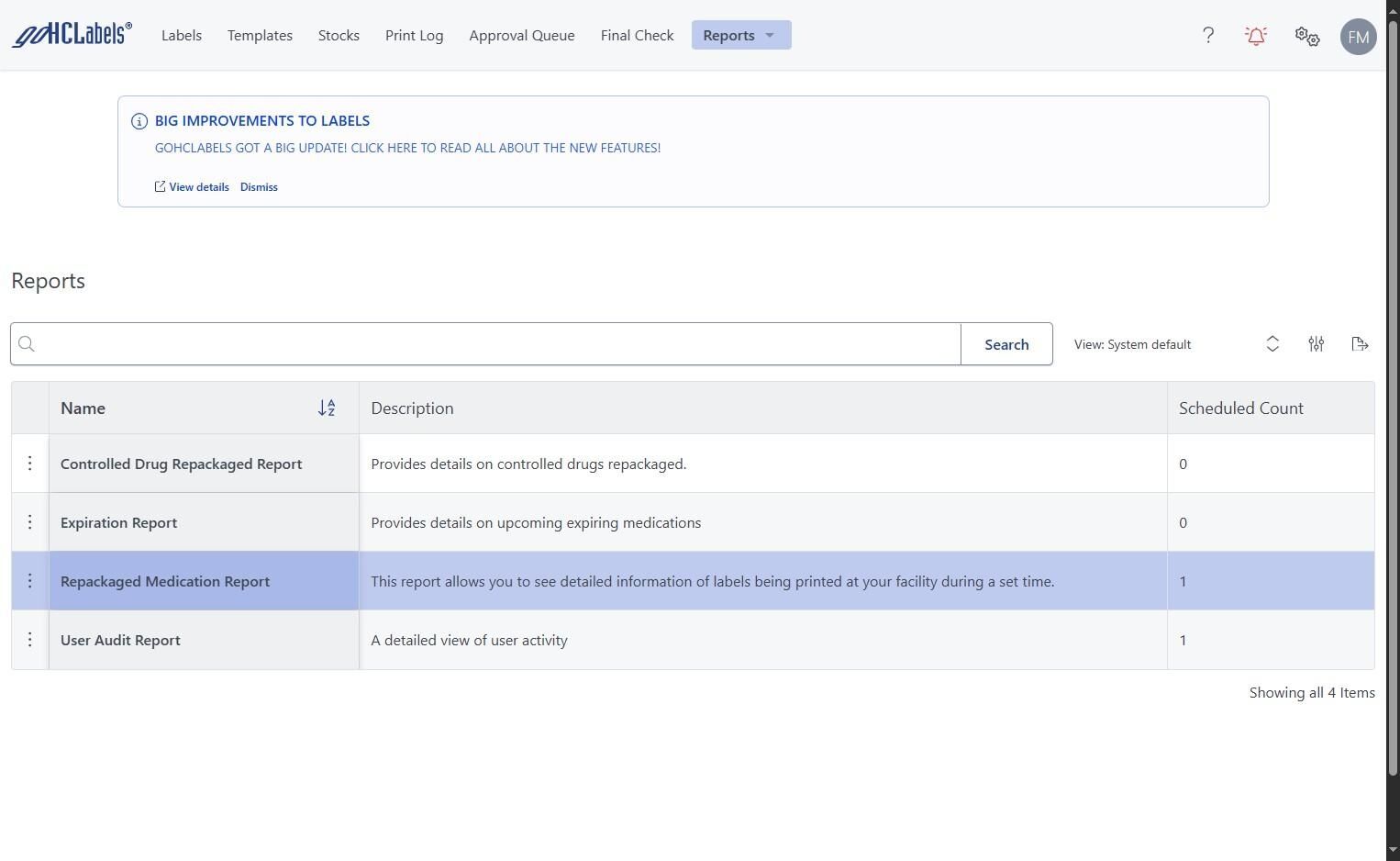Open the notifications bell icon
This screenshot has height=861, width=1400.
[x=1256, y=36]
